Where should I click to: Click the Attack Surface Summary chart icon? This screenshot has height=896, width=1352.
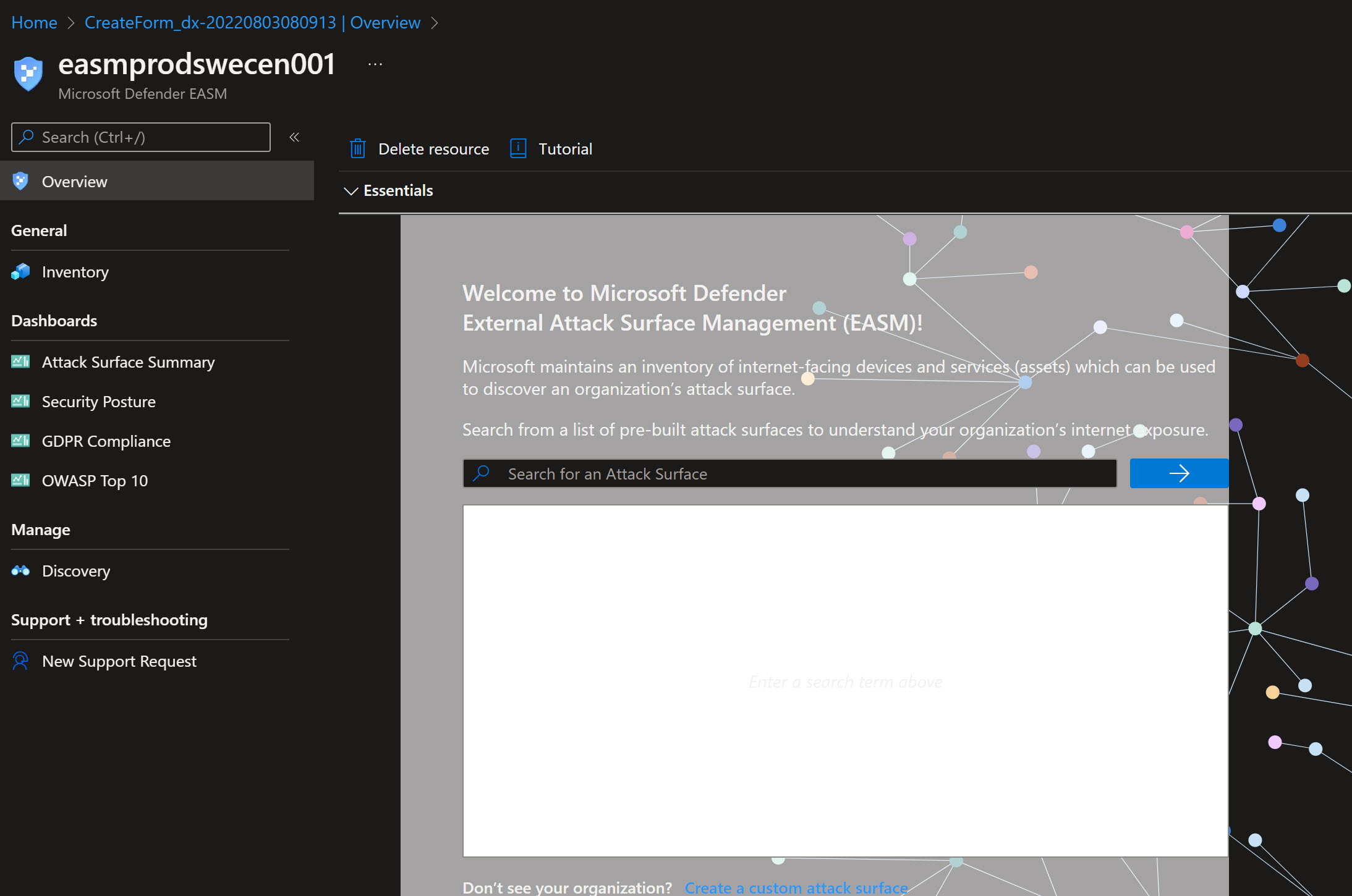[20, 361]
